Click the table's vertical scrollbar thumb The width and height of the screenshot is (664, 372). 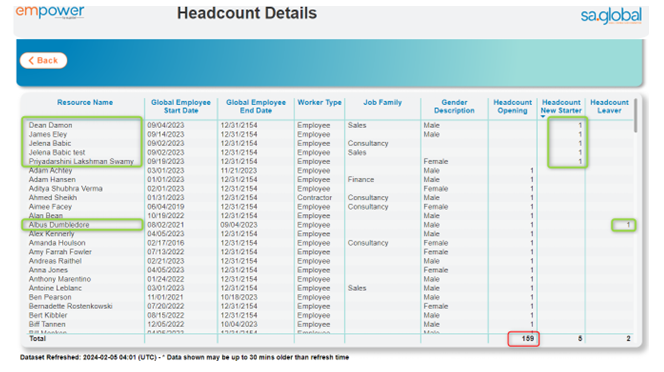636,115
